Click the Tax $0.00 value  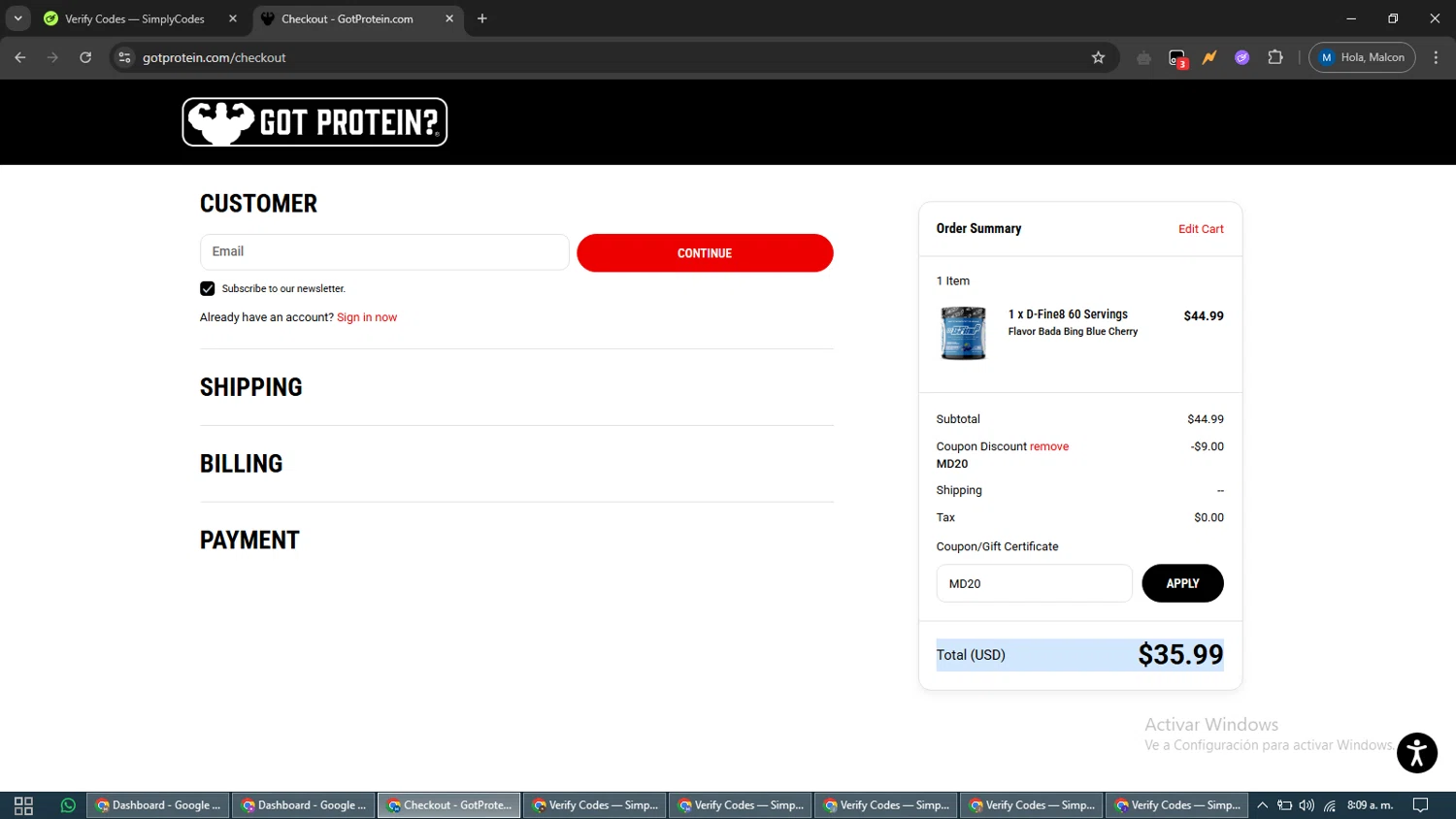(1208, 517)
